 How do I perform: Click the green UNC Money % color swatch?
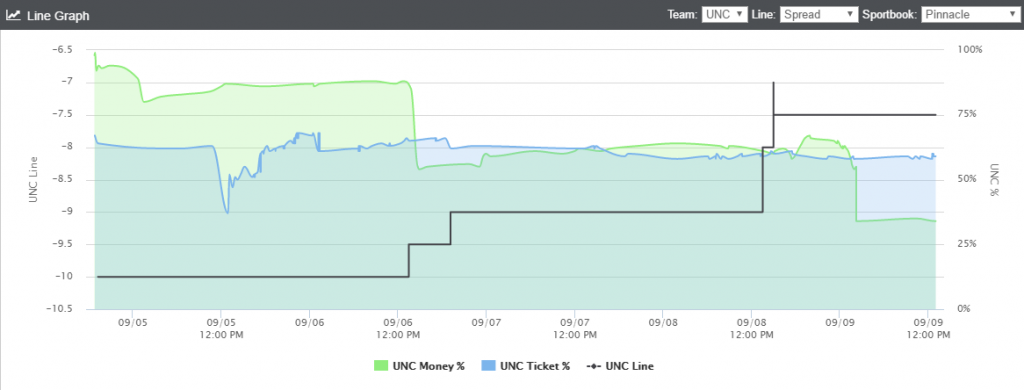click(x=380, y=366)
